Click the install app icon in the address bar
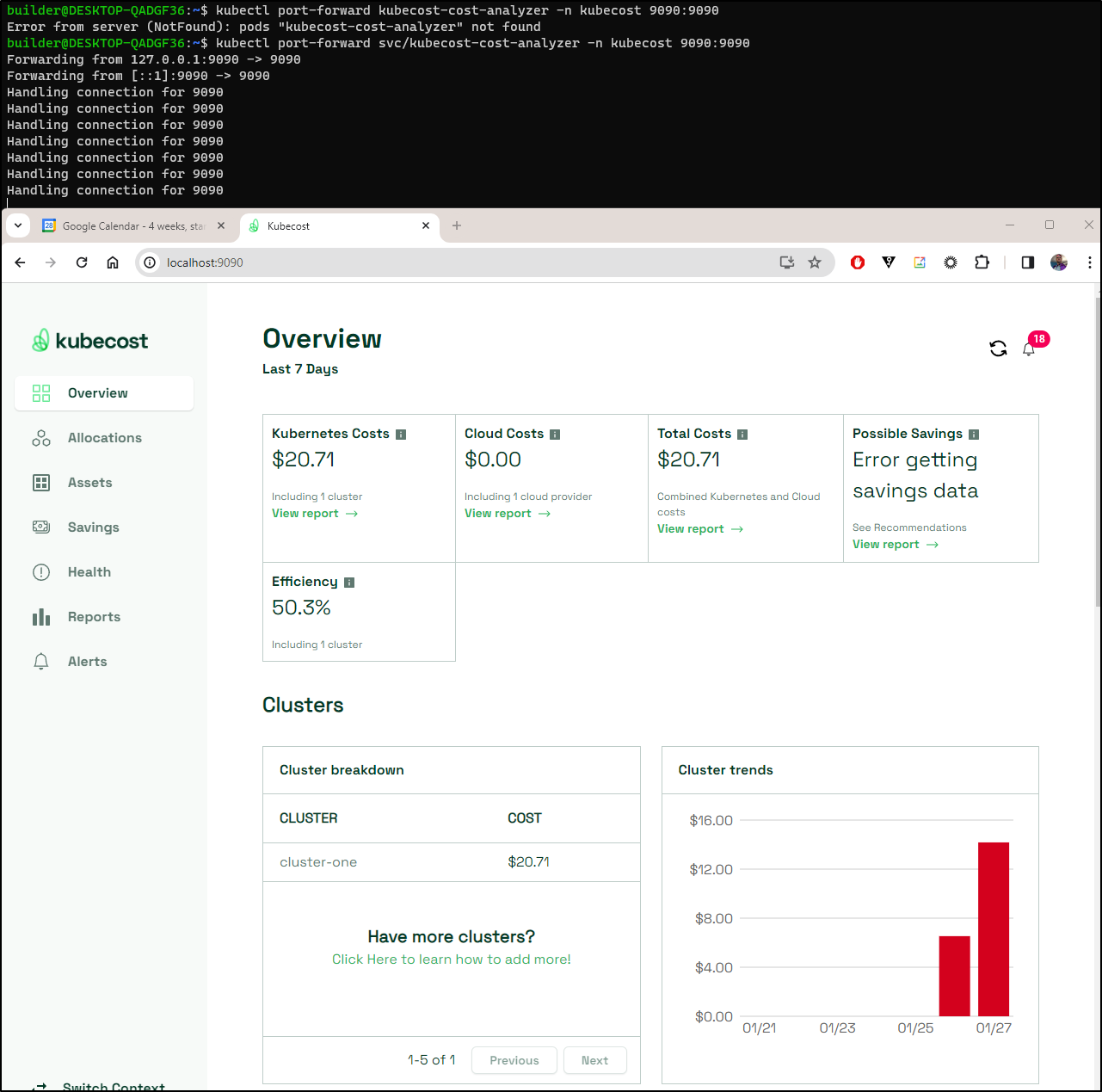 (x=787, y=262)
